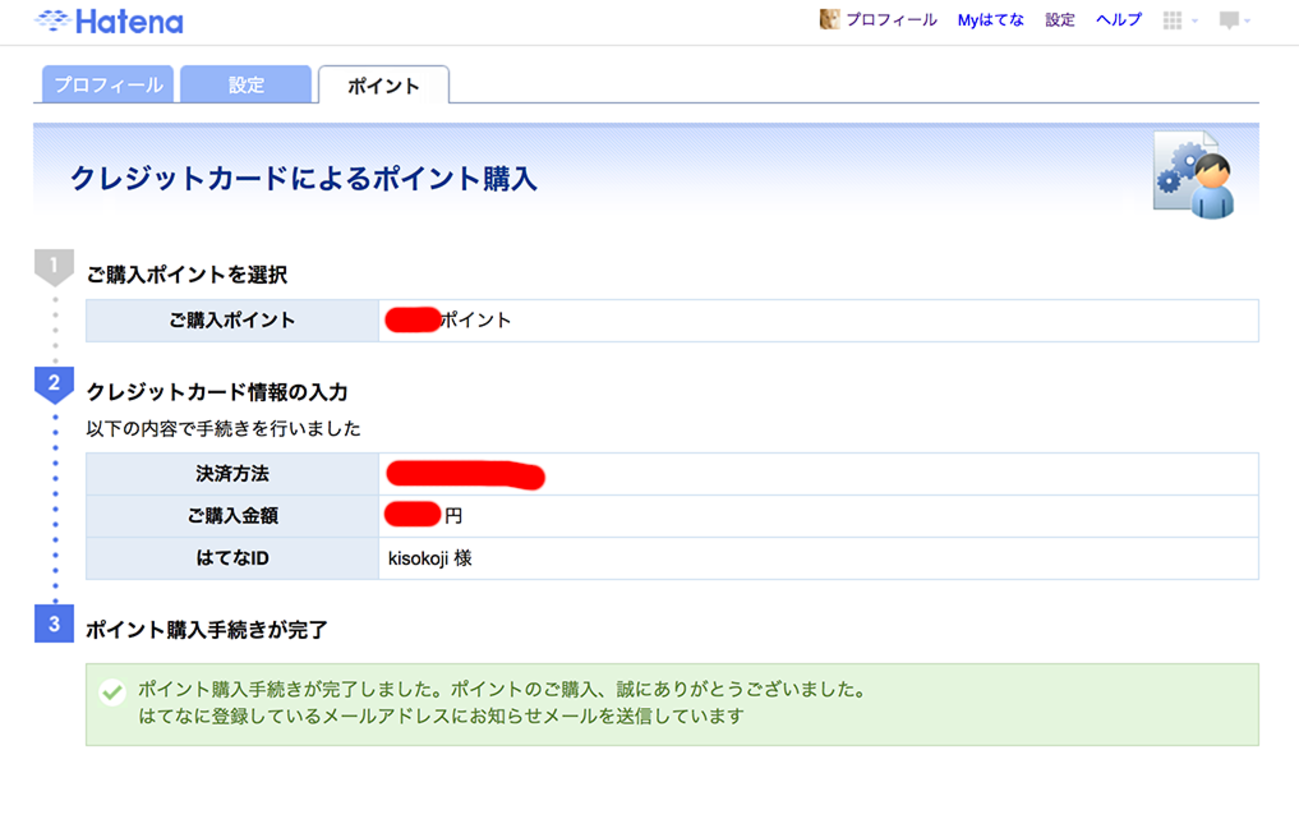Click the はてなID table label
Viewport: 1299px width, 819px height.
point(232,559)
